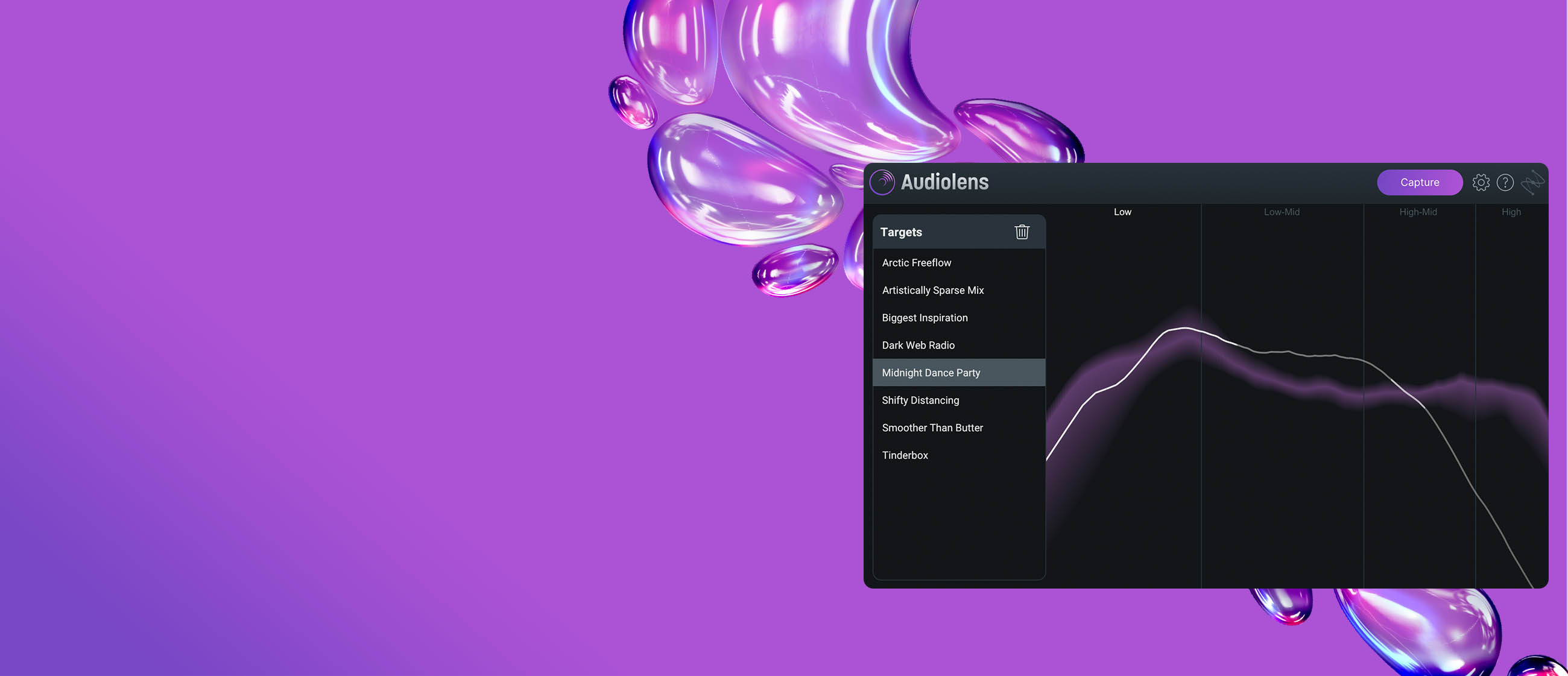The height and width of the screenshot is (676, 1568).
Task: Select Artistically Sparse Mix target
Action: pos(959,290)
